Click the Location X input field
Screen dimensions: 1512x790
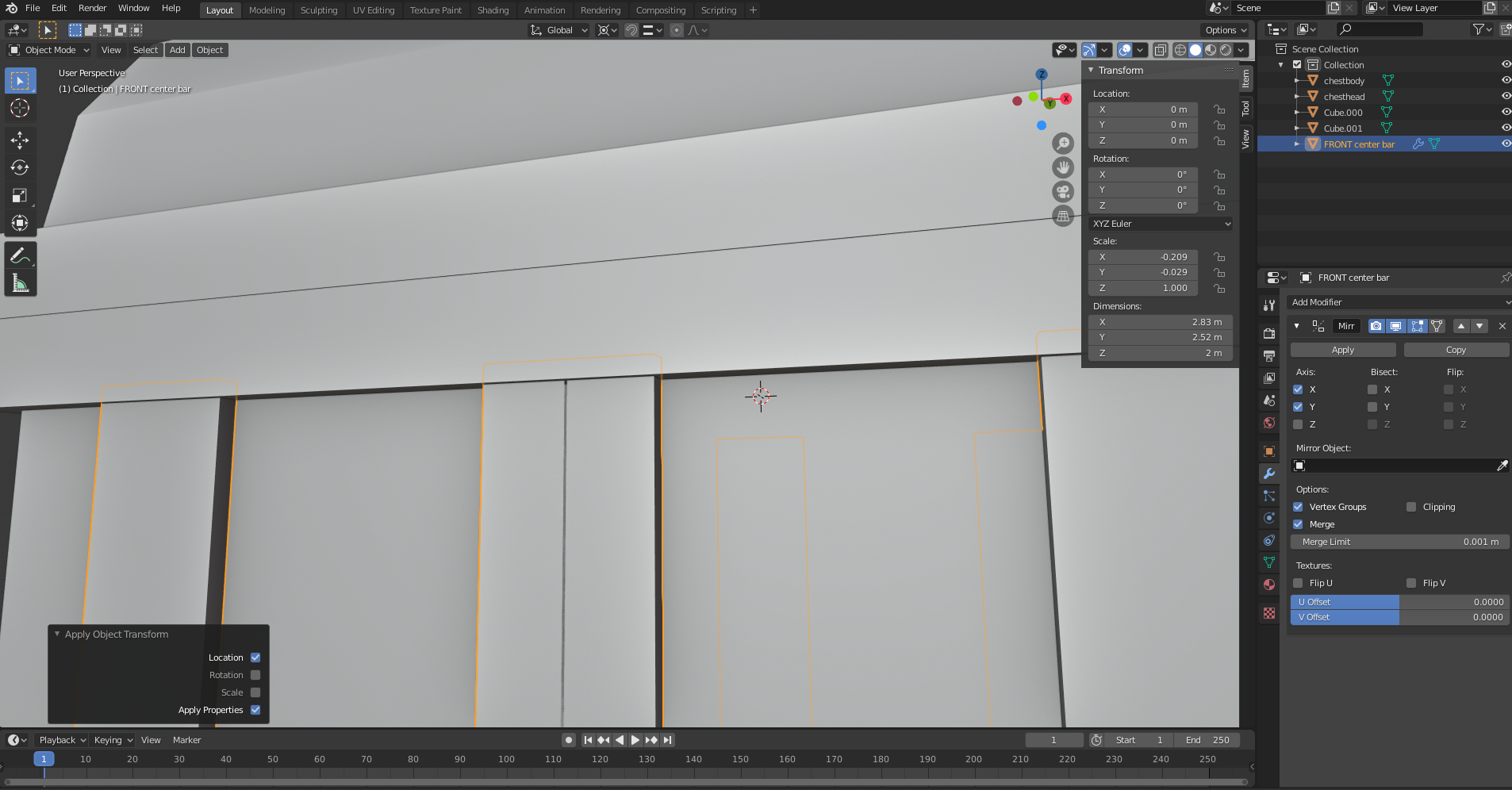1143,109
